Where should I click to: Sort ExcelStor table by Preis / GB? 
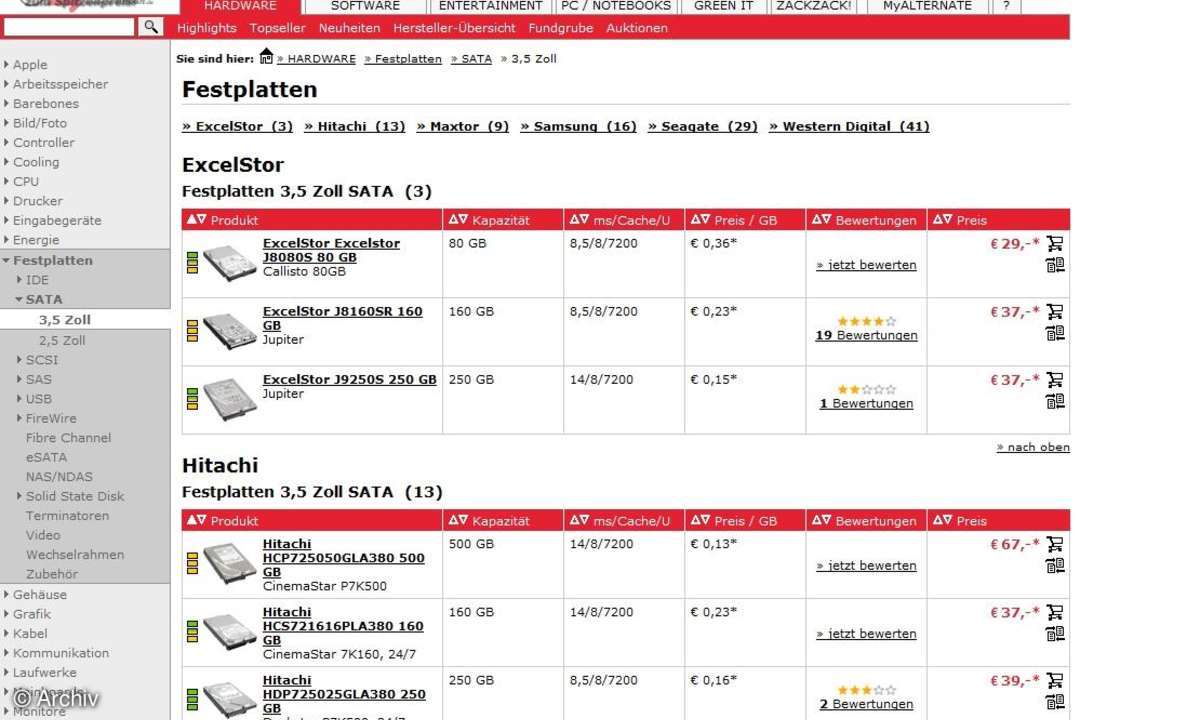click(x=700, y=219)
